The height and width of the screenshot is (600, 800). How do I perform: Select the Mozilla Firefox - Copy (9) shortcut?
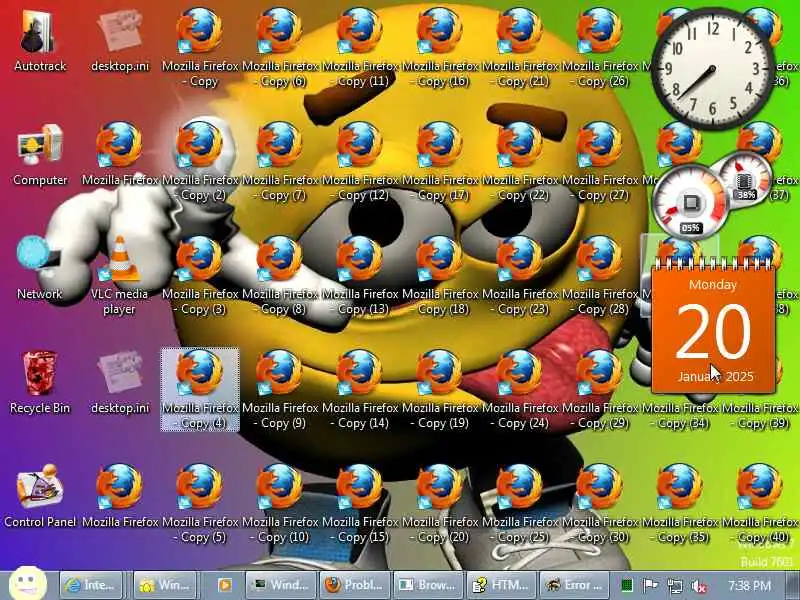(x=280, y=390)
